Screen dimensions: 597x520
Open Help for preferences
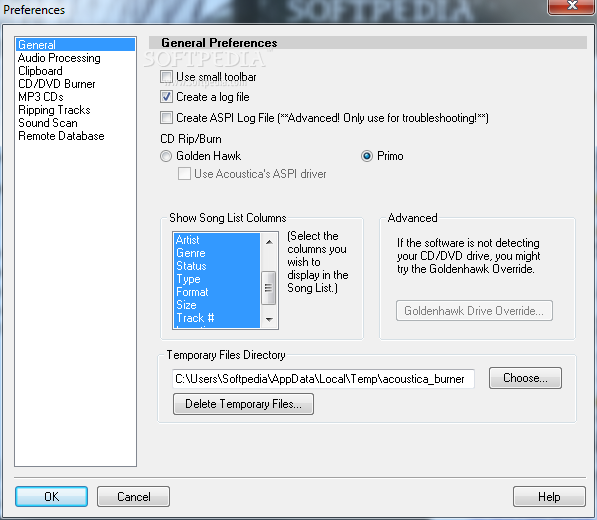549,496
